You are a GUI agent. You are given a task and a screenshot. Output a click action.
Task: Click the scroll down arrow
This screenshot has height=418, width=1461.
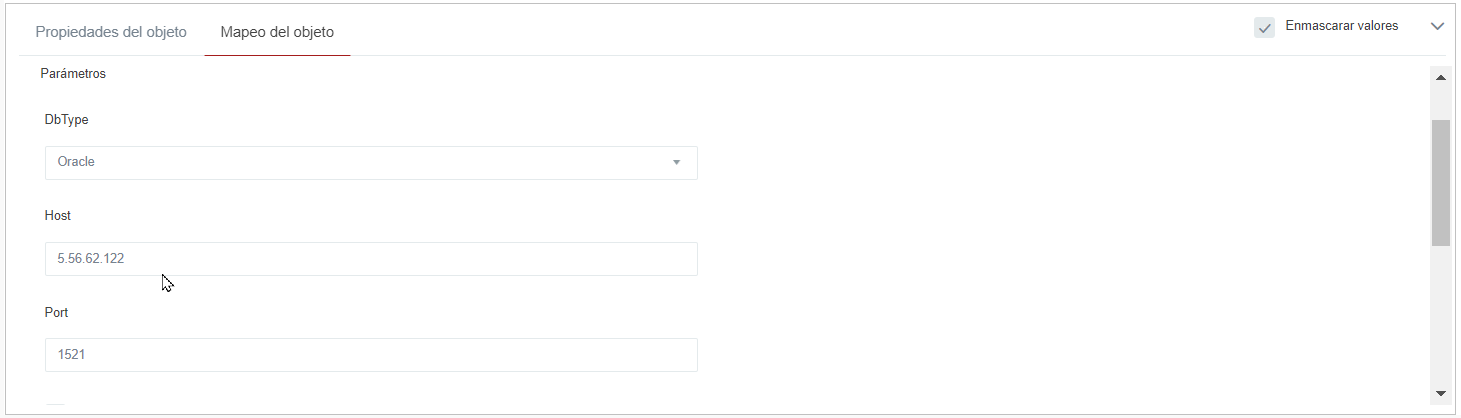click(1441, 393)
